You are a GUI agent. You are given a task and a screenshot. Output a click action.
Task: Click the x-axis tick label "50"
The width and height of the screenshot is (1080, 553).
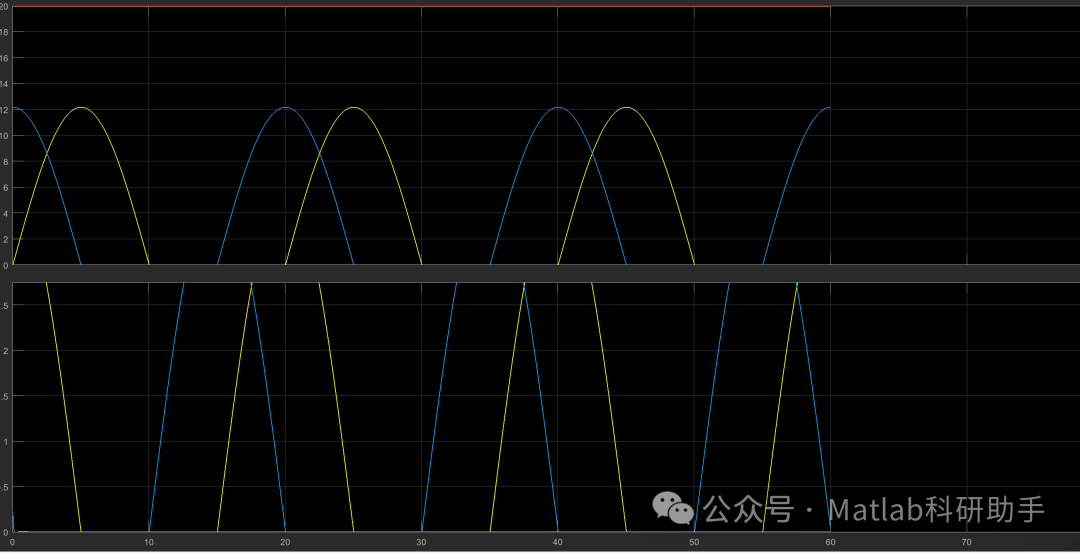click(694, 543)
